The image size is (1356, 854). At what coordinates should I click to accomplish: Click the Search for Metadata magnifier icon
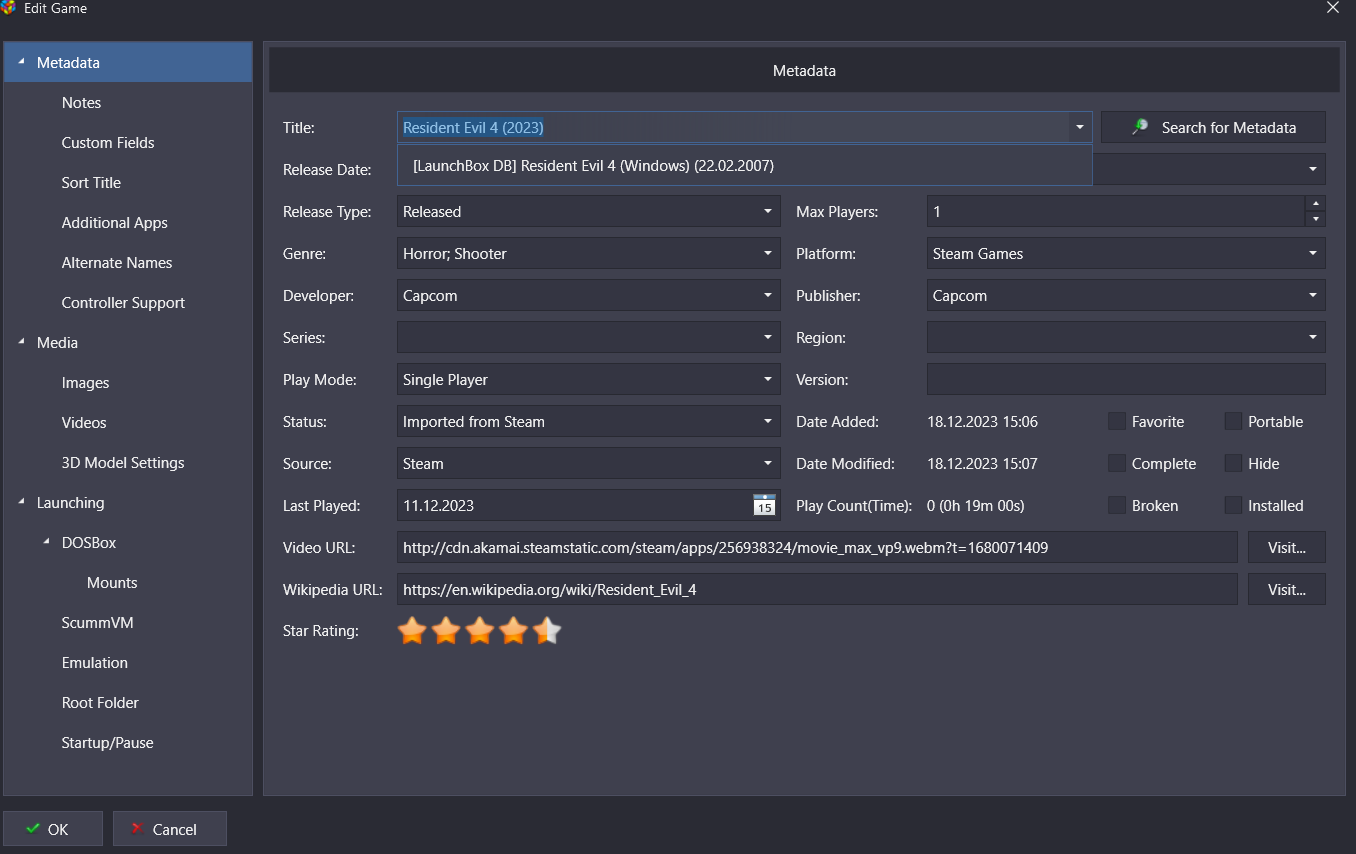1140,127
